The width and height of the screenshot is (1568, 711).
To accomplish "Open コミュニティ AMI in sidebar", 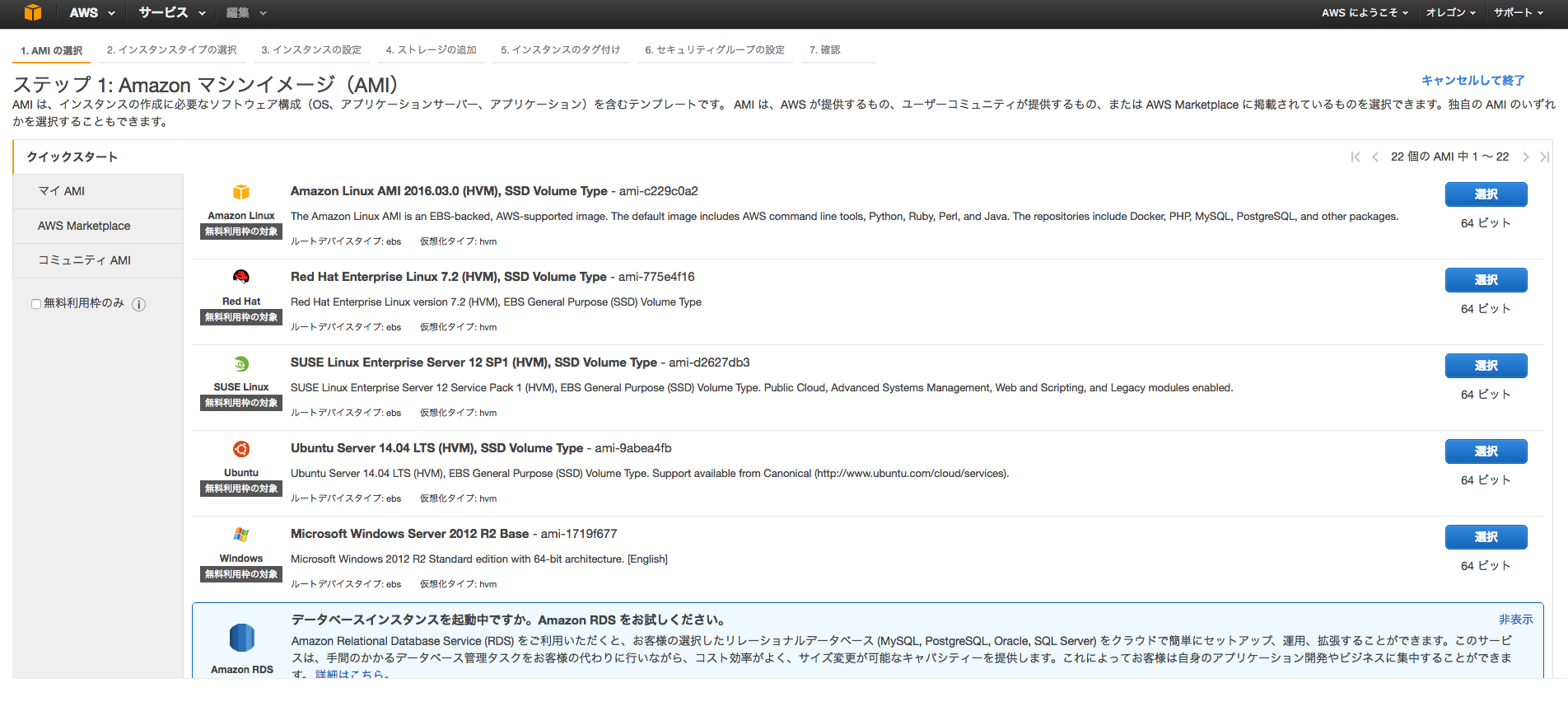I will (x=98, y=260).
